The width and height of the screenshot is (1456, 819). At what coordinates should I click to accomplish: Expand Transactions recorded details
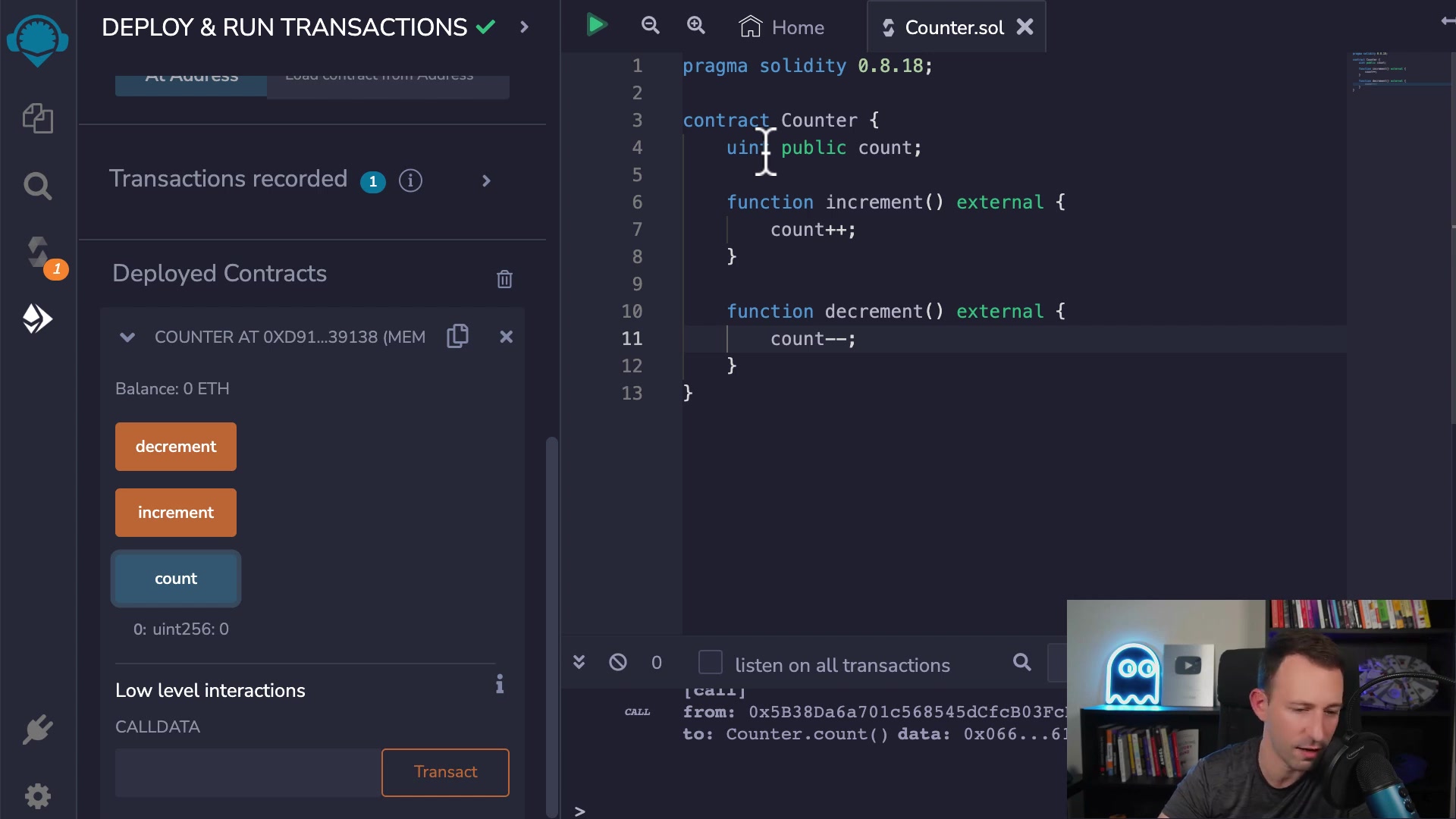click(x=485, y=180)
